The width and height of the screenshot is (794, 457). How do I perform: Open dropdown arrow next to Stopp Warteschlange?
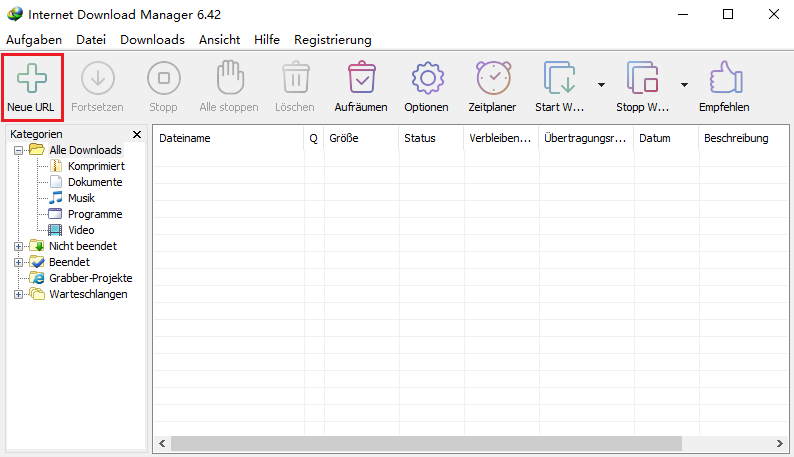pos(684,84)
